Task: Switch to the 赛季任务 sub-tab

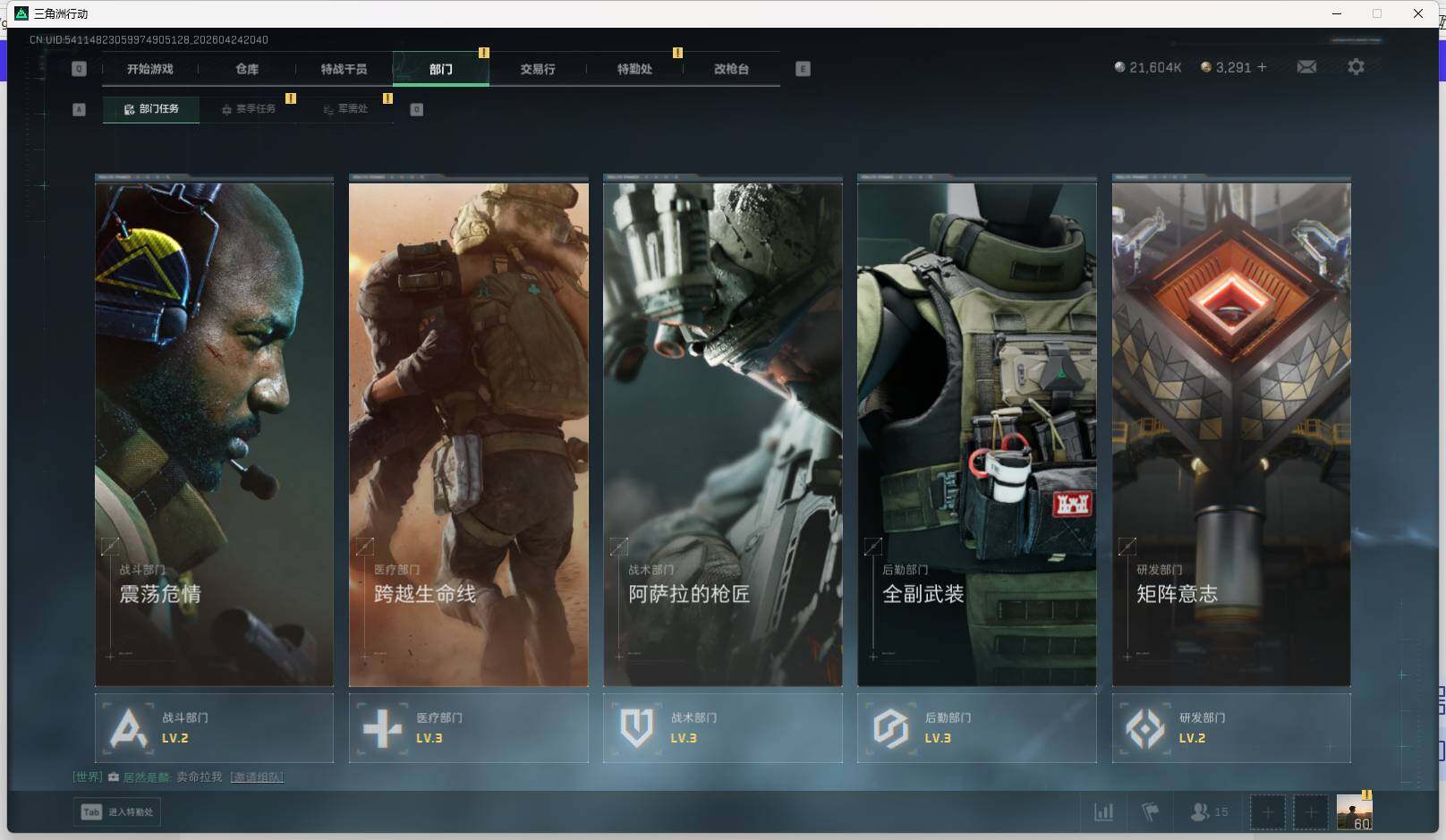Action: (249, 109)
